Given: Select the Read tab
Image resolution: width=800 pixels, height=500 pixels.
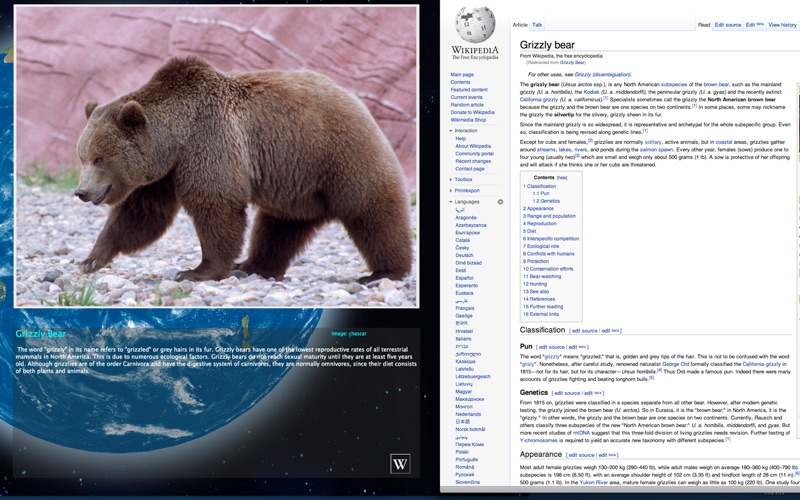Looking at the screenshot, I should click(x=704, y=25).
